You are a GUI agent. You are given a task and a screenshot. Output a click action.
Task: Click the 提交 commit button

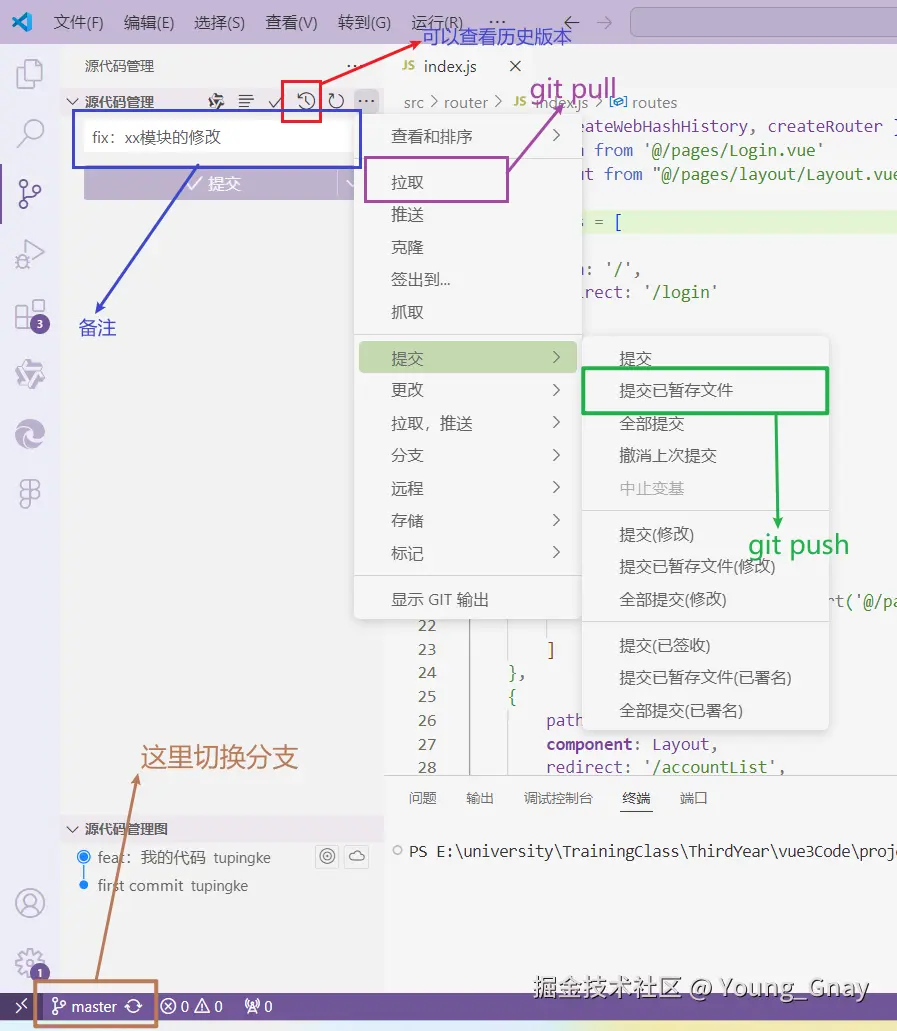point(210,183)
